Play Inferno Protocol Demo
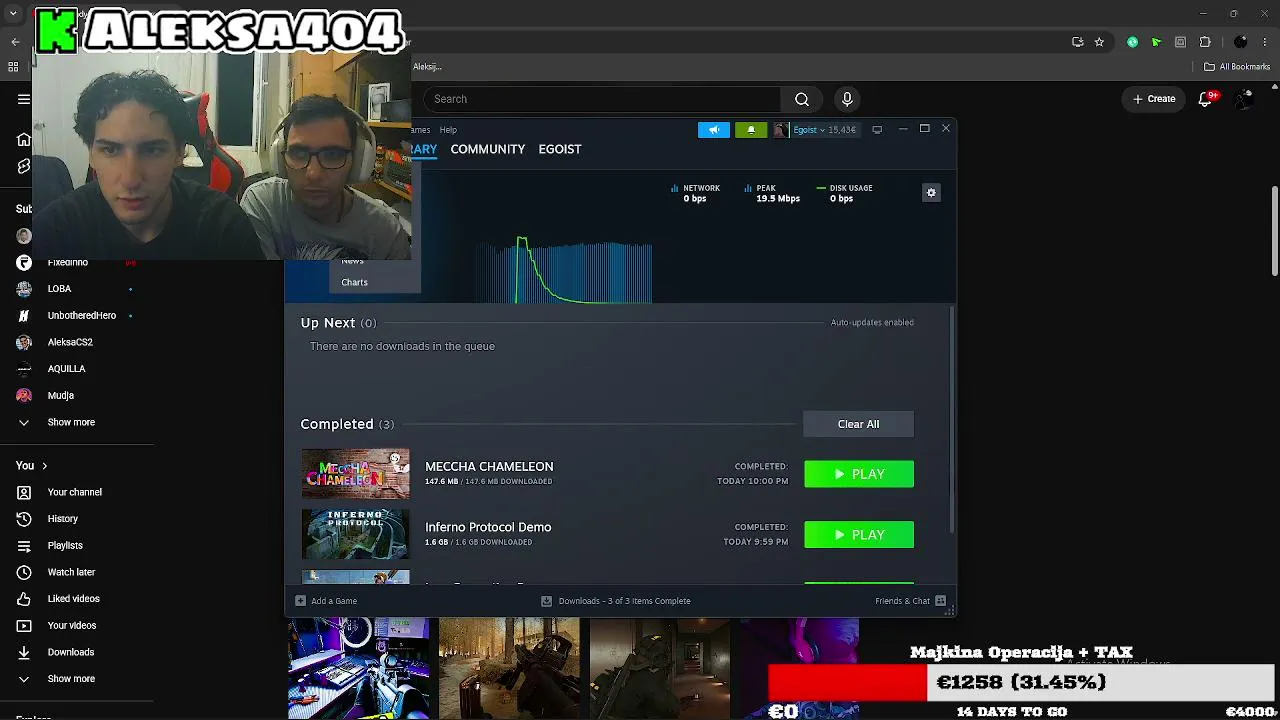Image resolution: width=1280 pixels, height=720 pixels. tap(859, 535)
